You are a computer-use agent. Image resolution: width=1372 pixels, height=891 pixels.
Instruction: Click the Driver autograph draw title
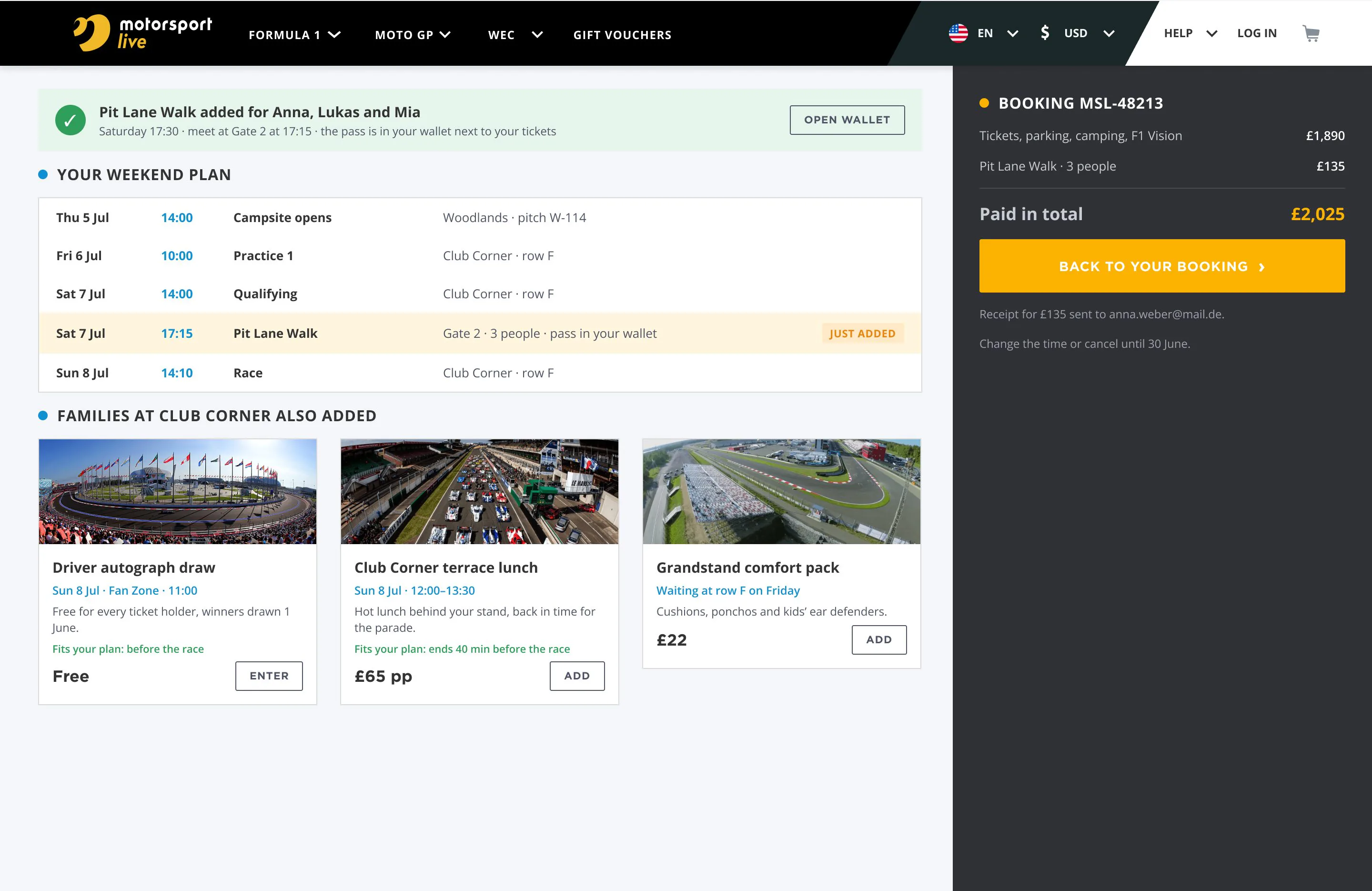coord(134,567)
